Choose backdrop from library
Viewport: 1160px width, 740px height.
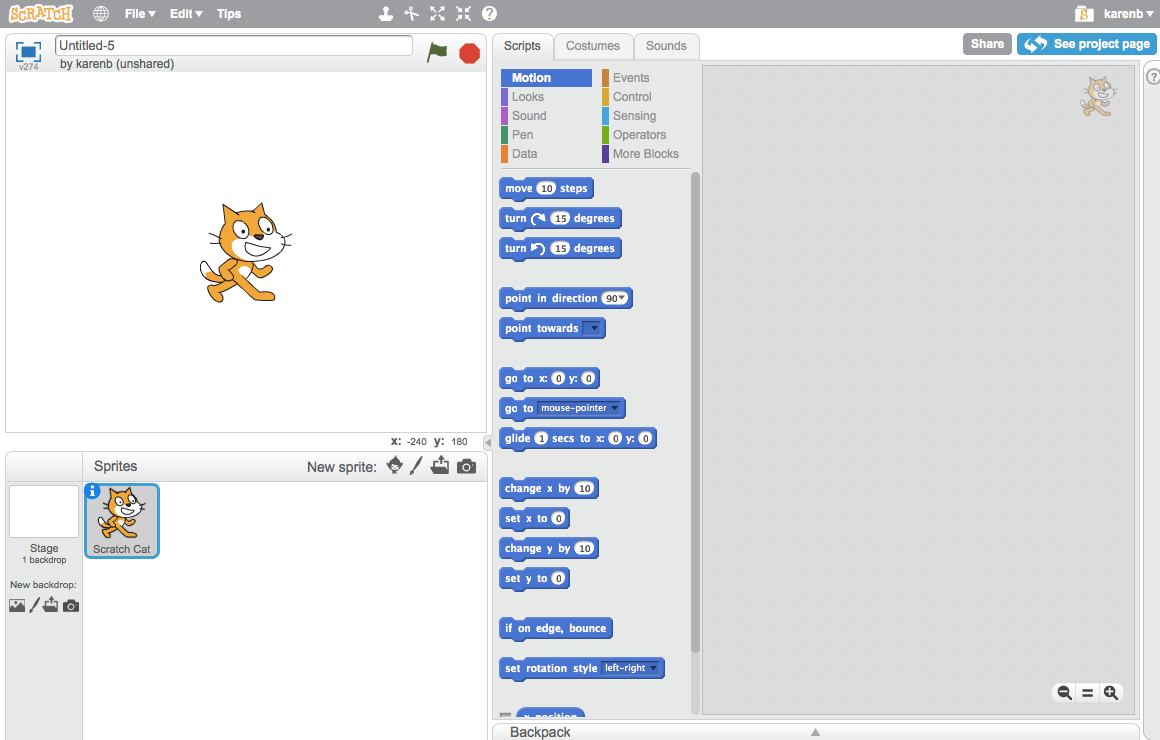pyautogui.click(x=16, y=605)
